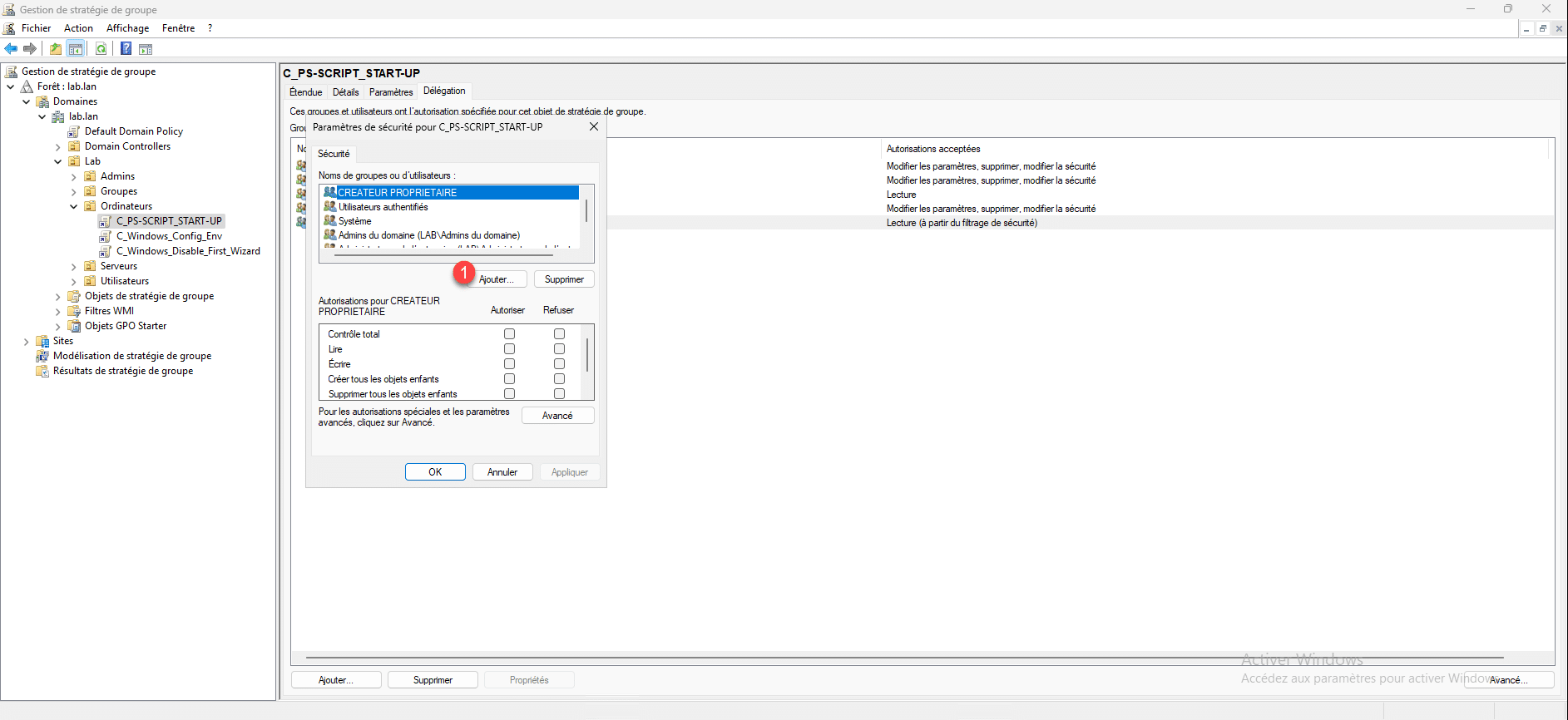
Task: Click the up-one-level folder toolbar icon
Action: tap(56, 49)
